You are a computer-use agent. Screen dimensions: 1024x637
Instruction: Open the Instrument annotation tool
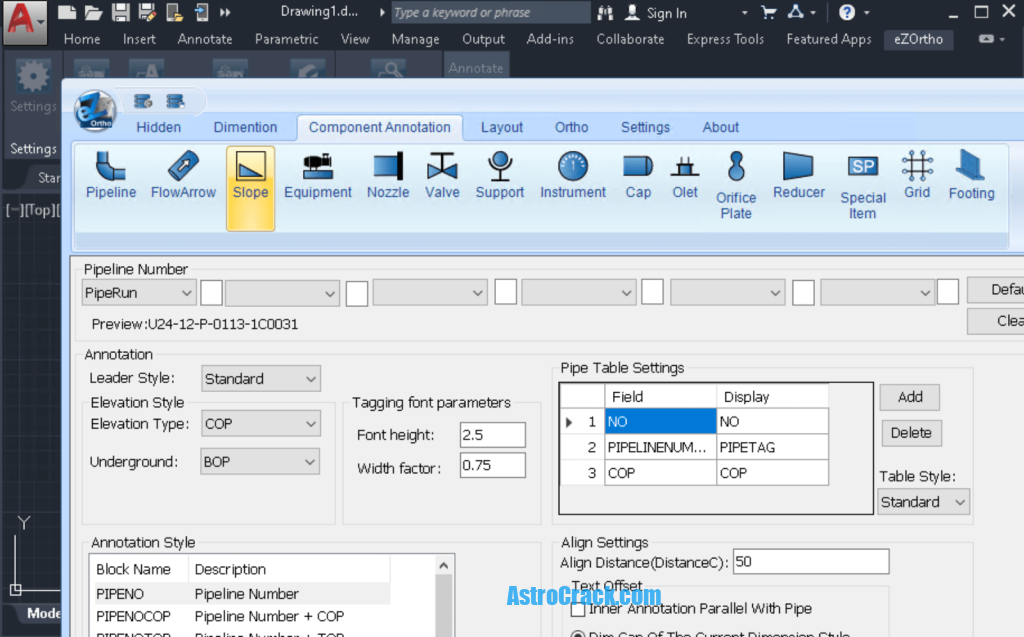572,175
